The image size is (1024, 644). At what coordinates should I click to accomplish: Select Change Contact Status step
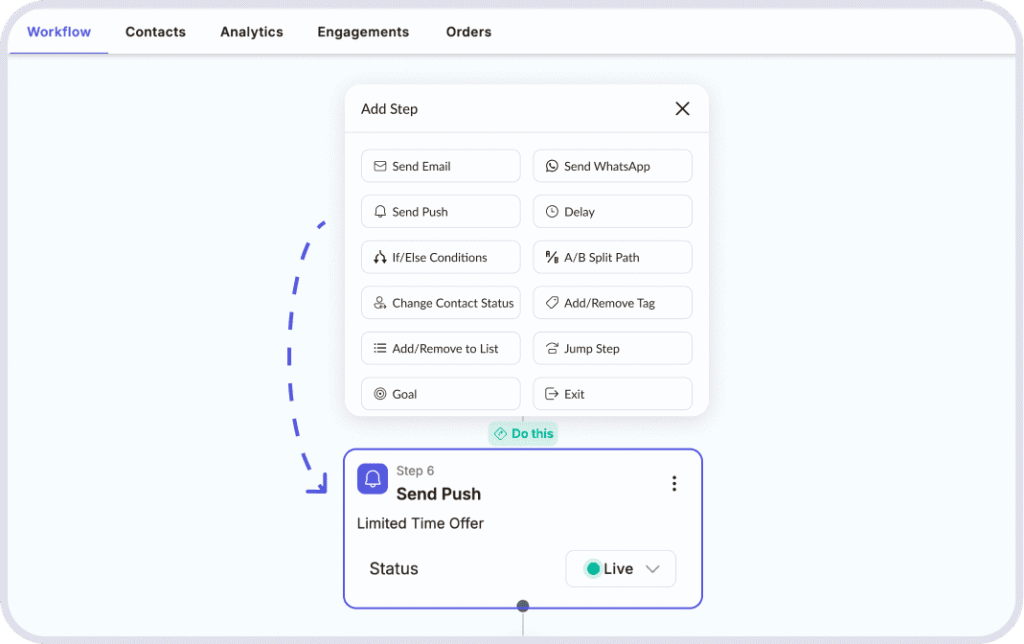pos(441,302)
